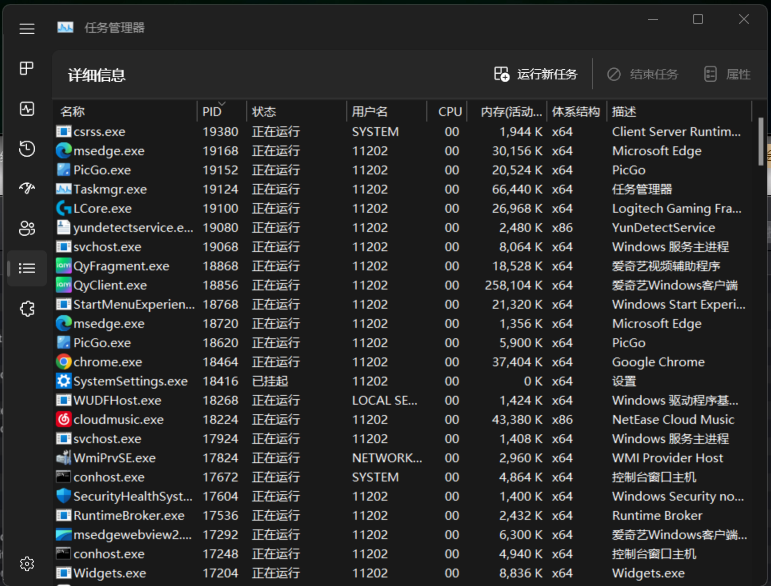Click the msedge.exe icon for PID 19168
The width and height of the screenshot is (771, 586).
click(x=63, y=150)
